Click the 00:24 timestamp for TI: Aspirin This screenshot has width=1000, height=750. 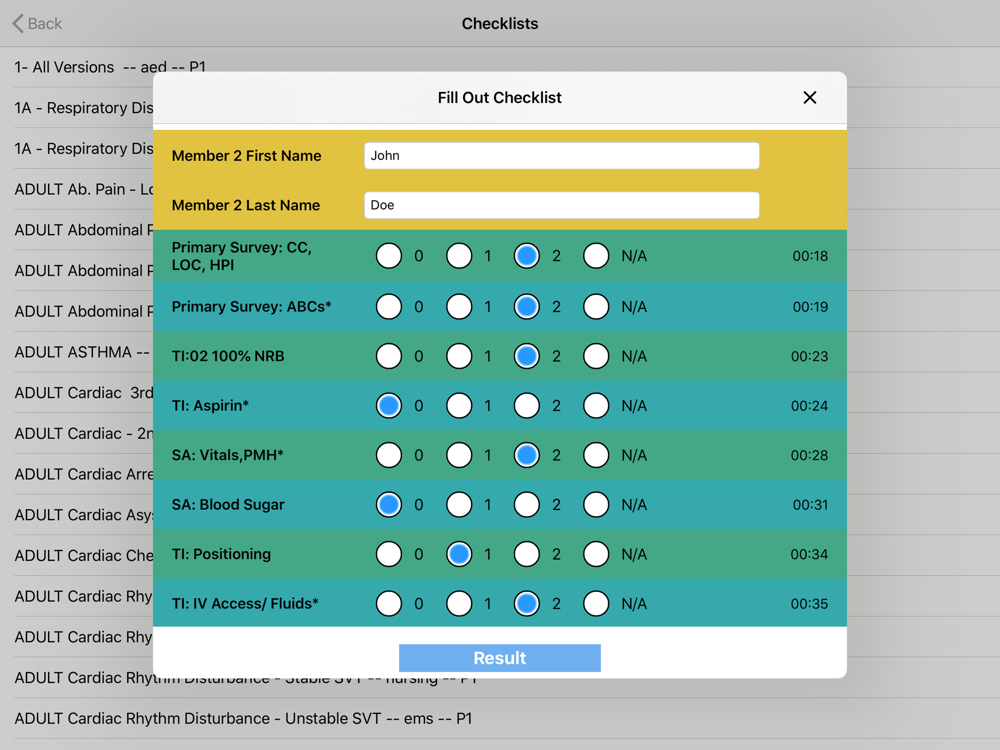[809, 406]
